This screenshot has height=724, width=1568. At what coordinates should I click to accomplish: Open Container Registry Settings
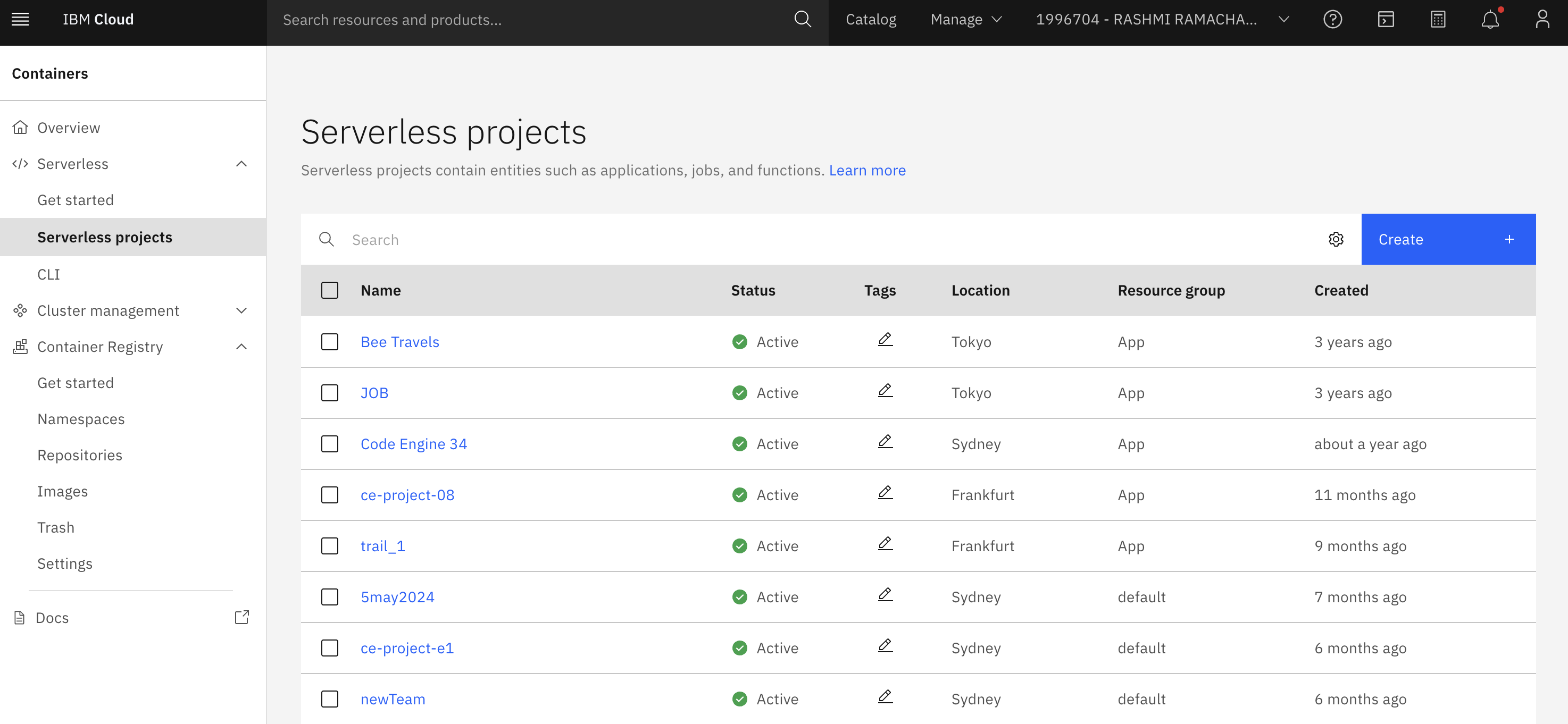click(x=65, y=563)
